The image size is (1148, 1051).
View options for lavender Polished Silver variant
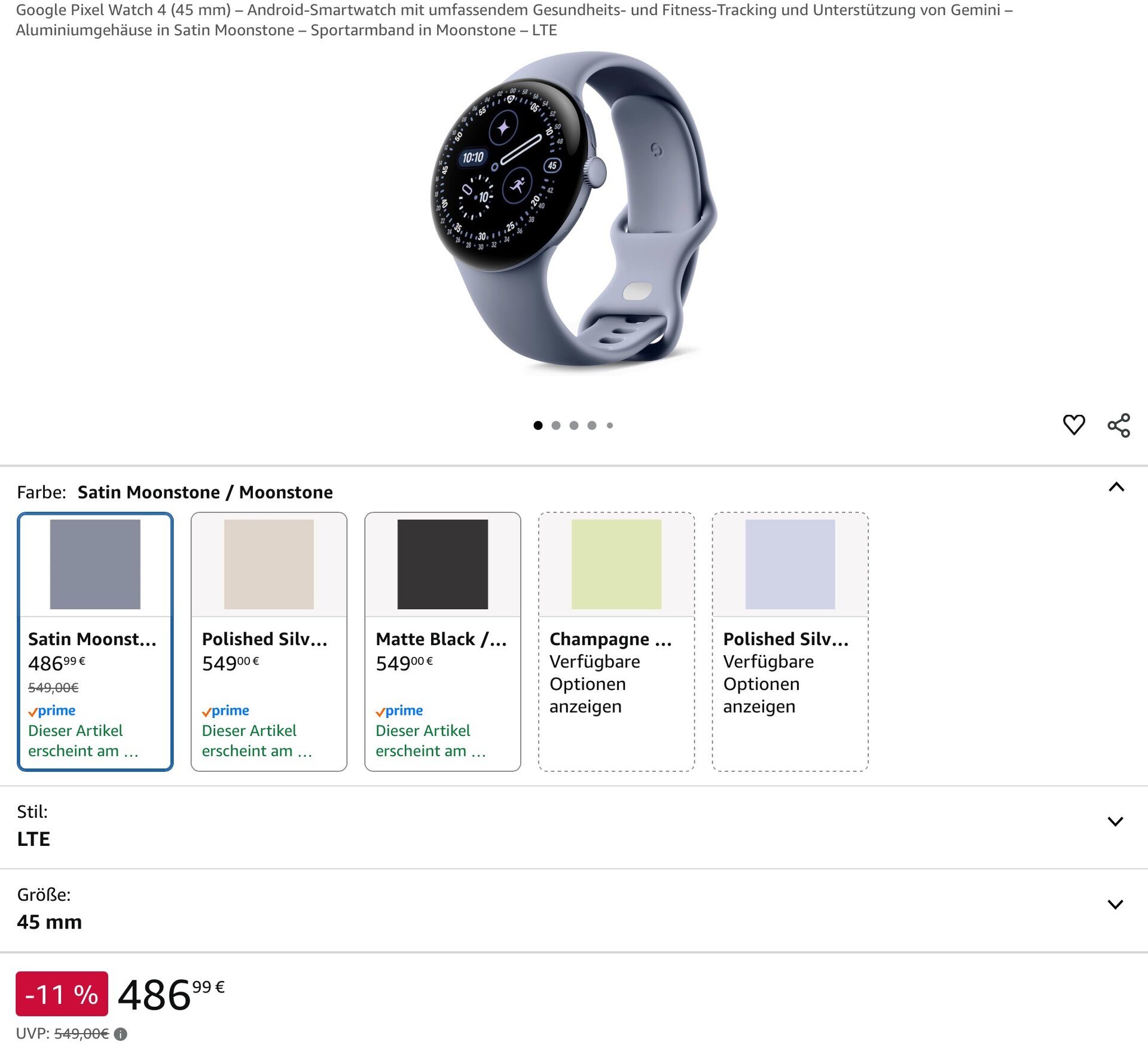pos(790,641)
